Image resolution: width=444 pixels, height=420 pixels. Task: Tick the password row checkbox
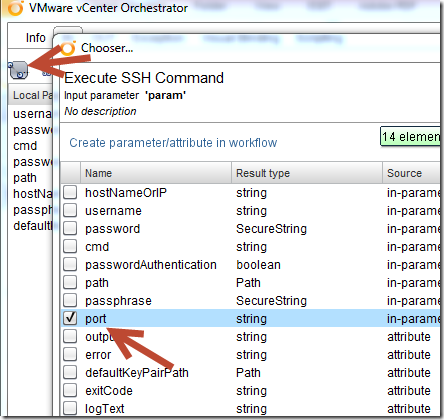[70, 229]
